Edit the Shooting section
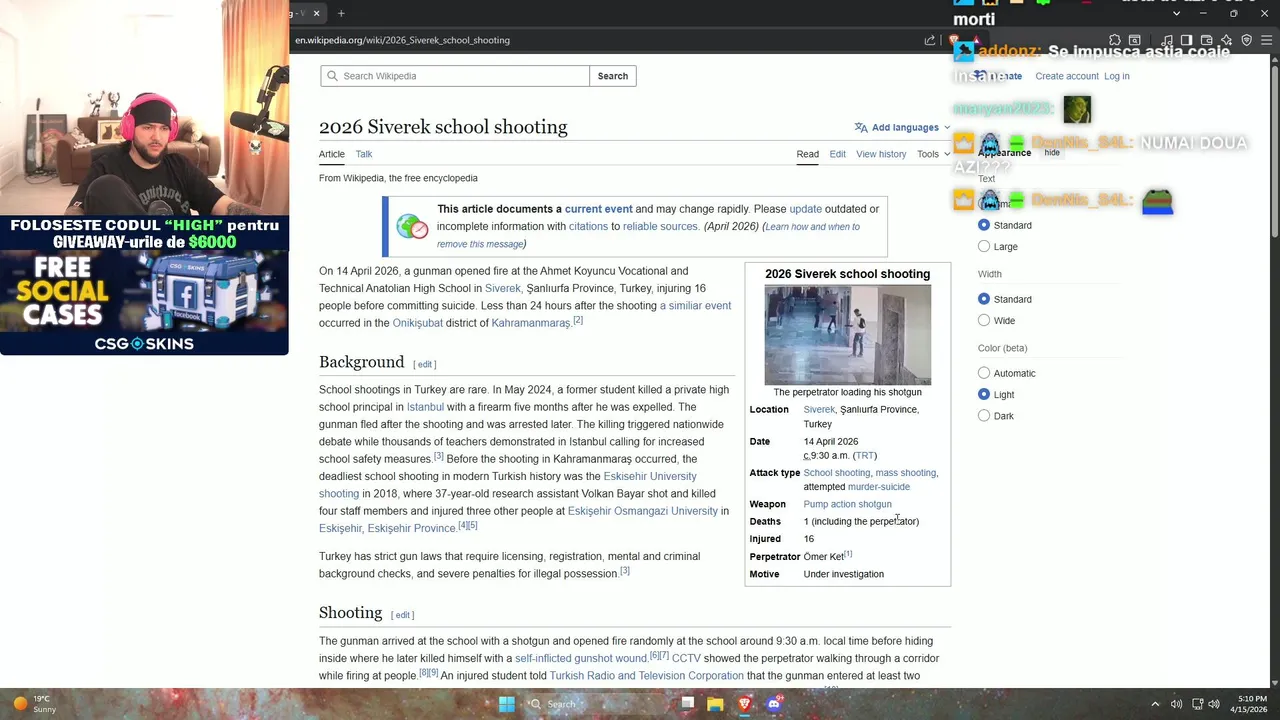This screenshot has height=720, width=1280. point(402,615)
